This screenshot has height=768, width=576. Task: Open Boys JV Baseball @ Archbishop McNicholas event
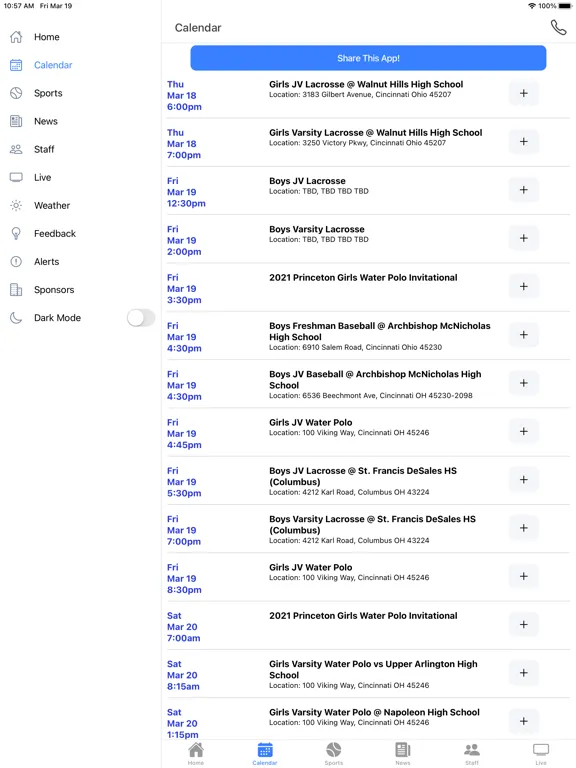[375, 380]
